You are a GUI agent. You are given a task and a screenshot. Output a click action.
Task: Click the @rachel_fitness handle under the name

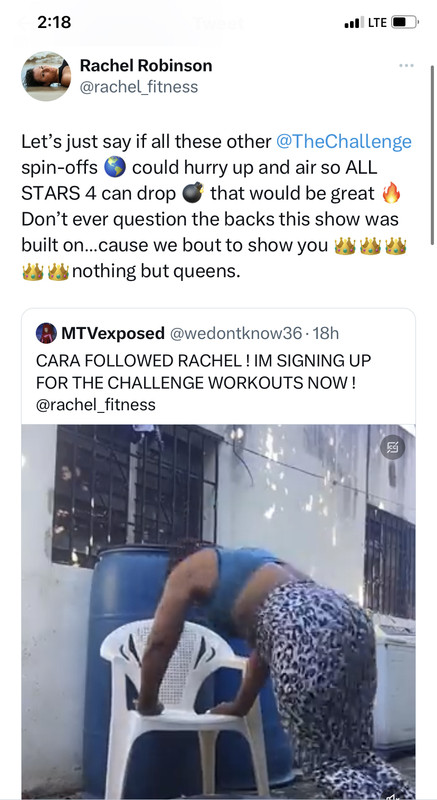pos(139,87)
